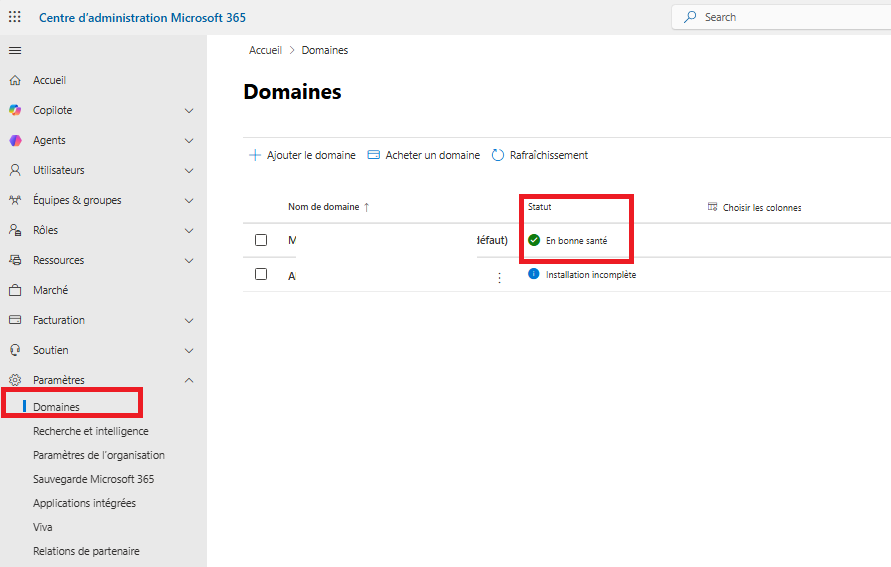Click the Choisir les colonnes column icon
The width and height of the screenshot is (891, 567).
click(712, 207)
